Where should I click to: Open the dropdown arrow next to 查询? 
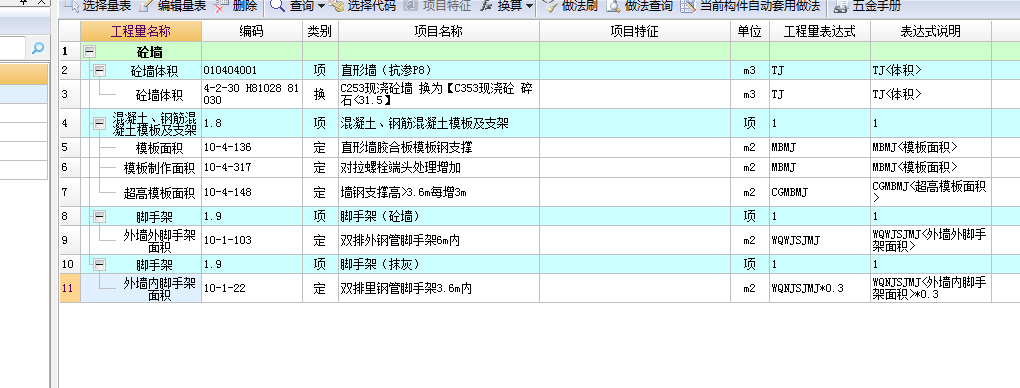[321, 7]
